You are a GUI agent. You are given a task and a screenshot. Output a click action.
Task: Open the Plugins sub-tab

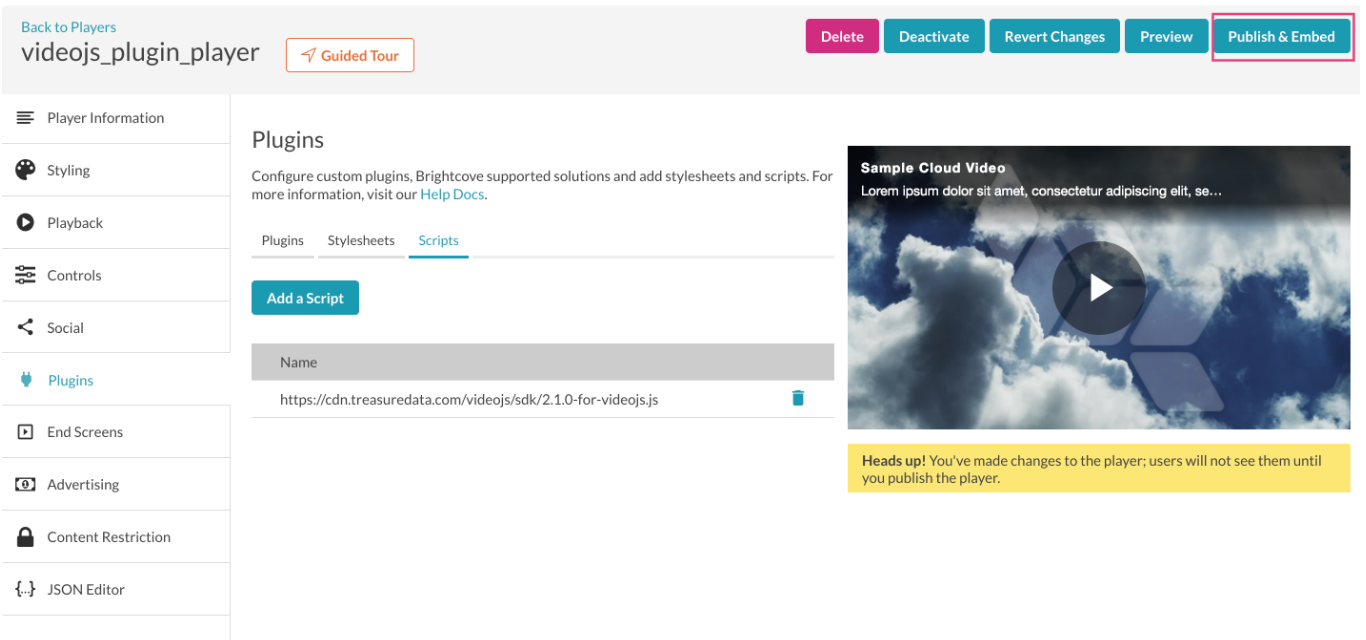tap(283, 241)
